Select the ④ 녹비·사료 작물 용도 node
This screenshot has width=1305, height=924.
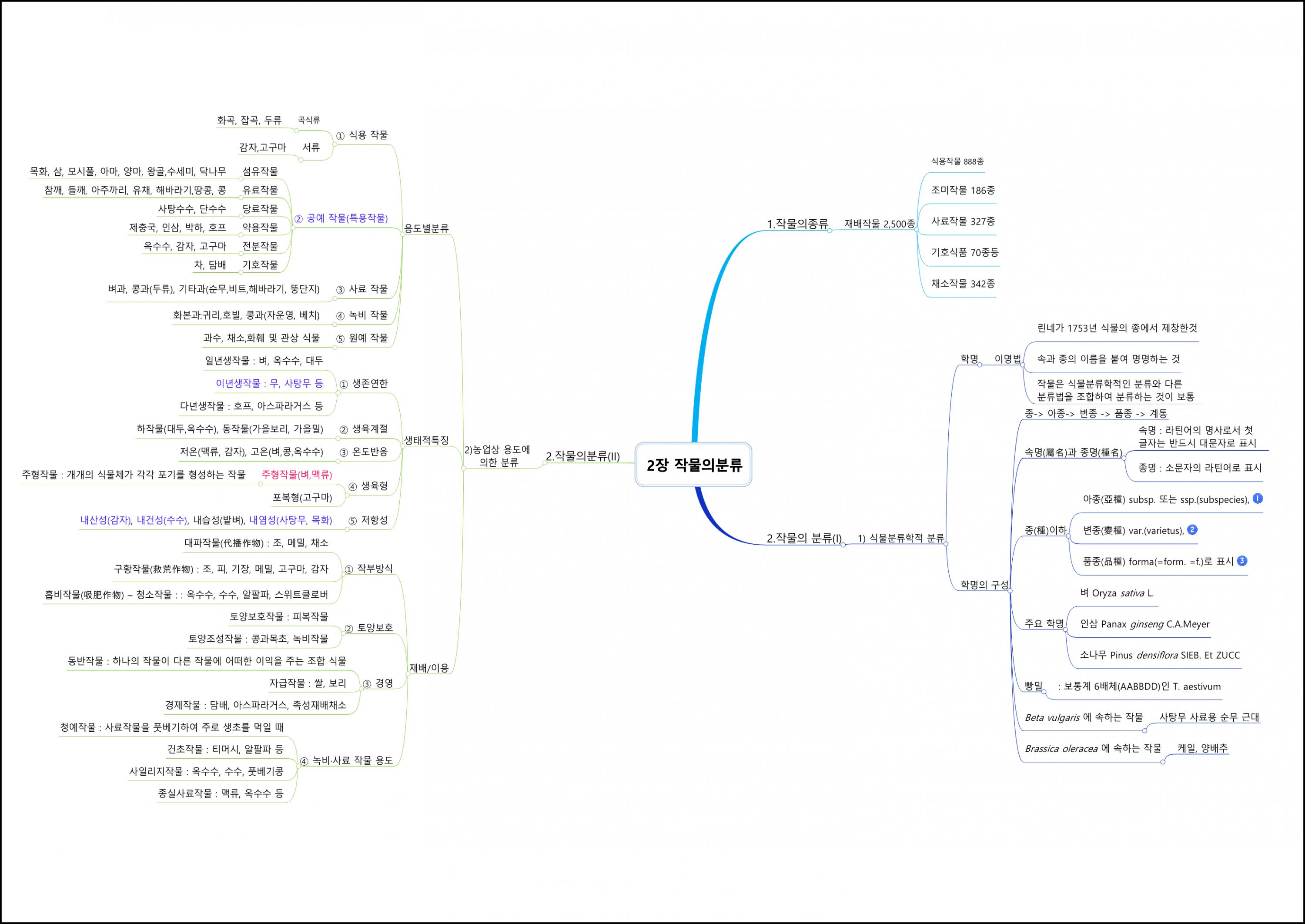346,760
